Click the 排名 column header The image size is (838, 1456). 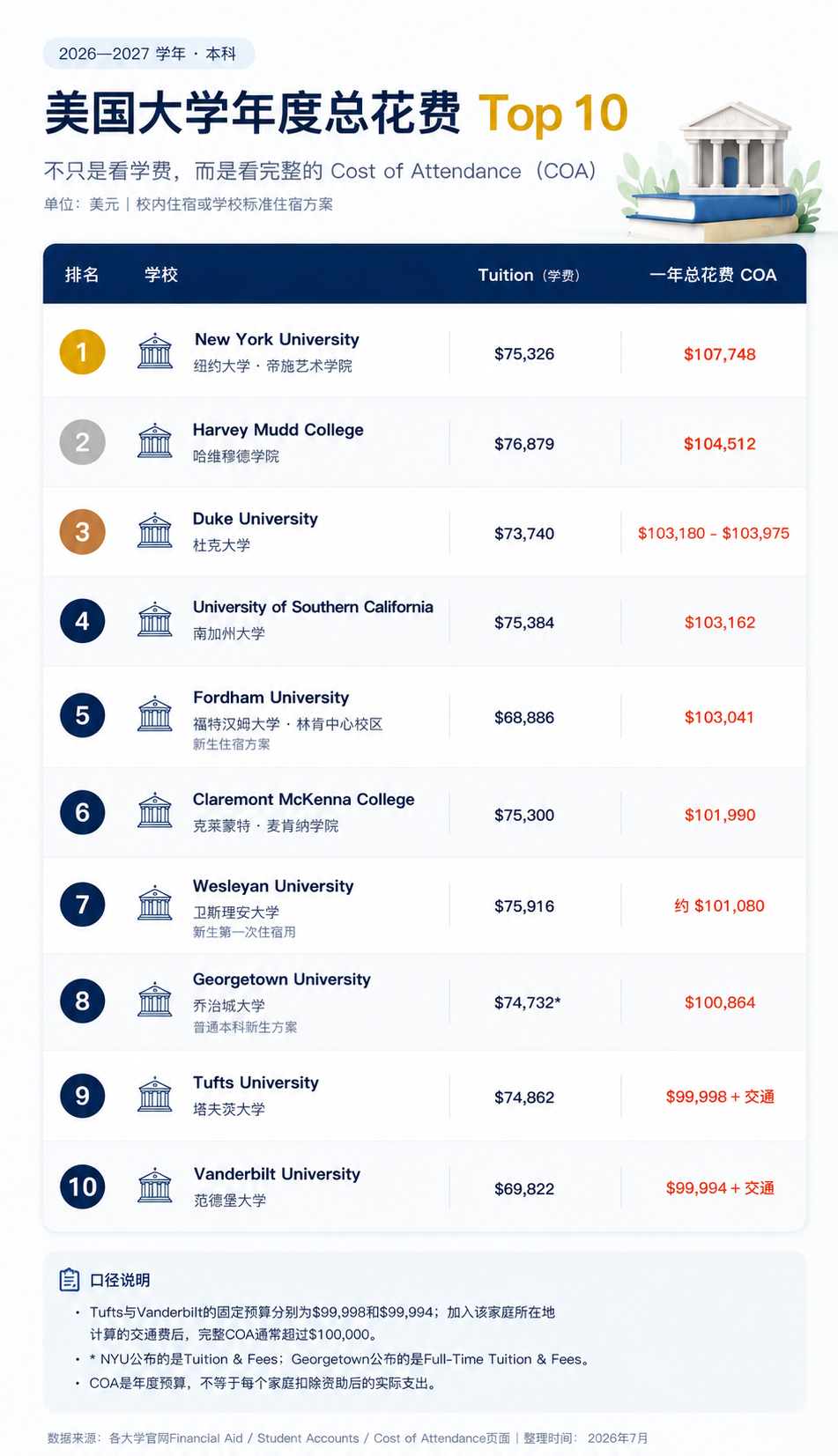click(82, 275)
